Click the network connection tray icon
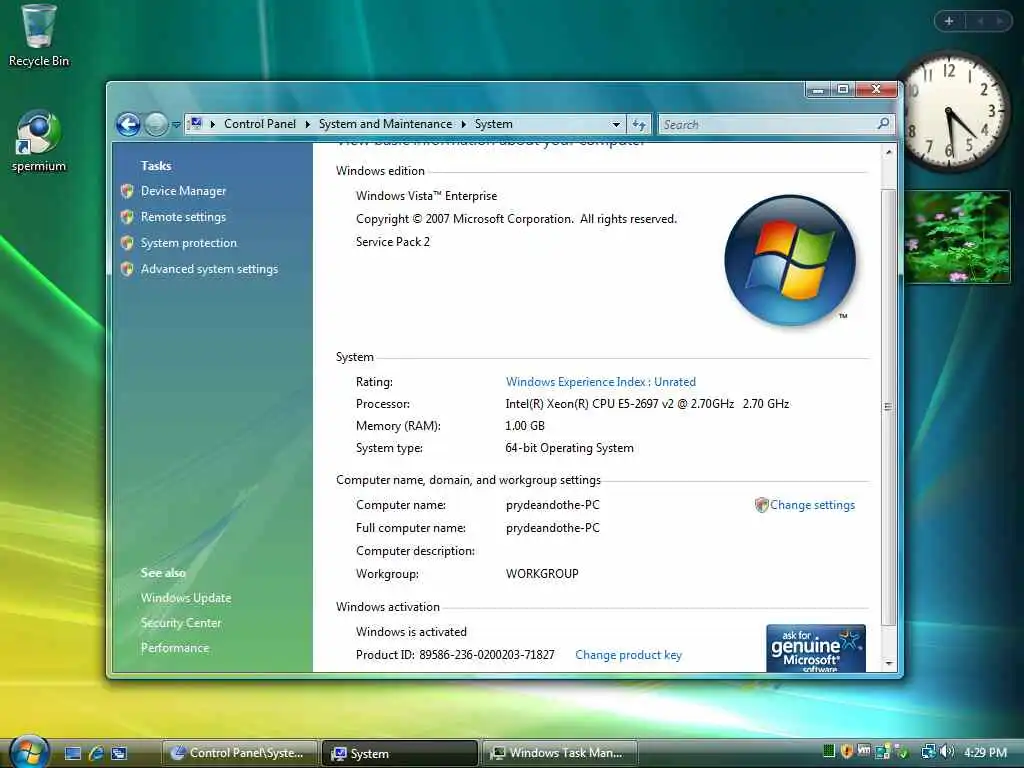Screen dimensions: 1024x768 click(928, 752)
